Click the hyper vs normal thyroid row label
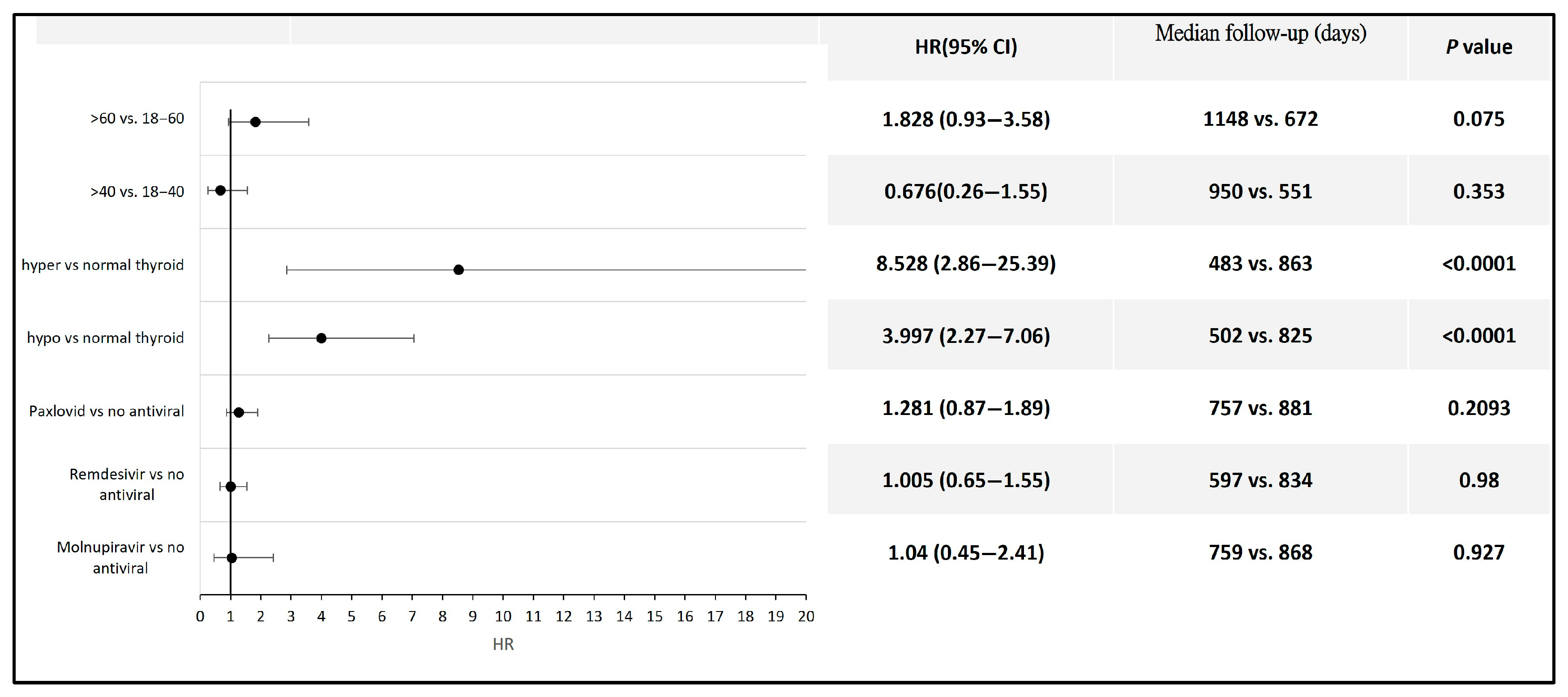 coord(102,265)
